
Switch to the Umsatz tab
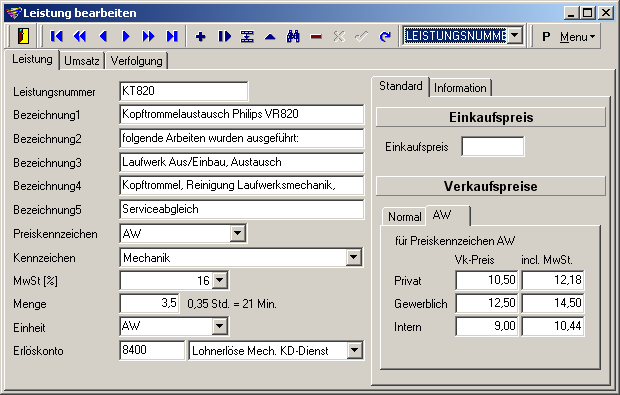pyautogui.click(x=81, y=61)
